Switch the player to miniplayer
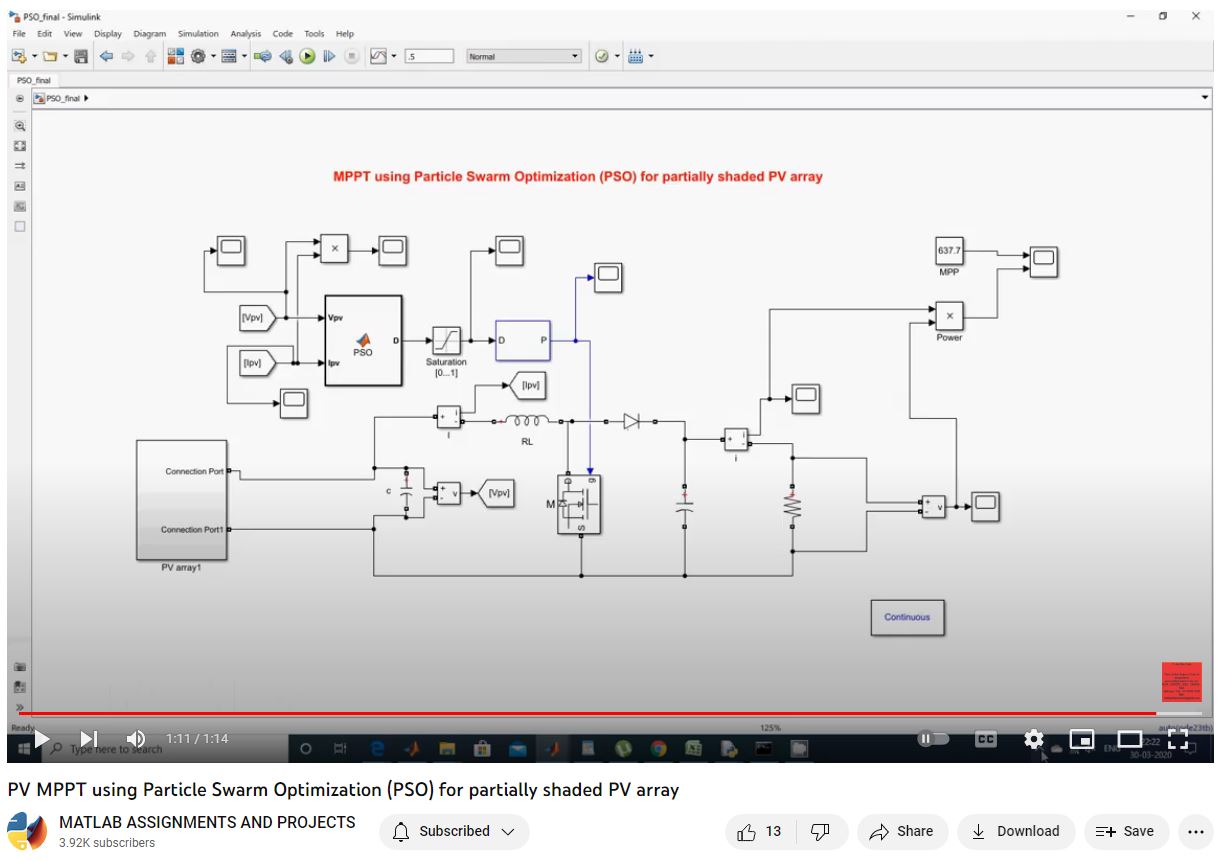The image size is (1224, 861). (1081, 739)
